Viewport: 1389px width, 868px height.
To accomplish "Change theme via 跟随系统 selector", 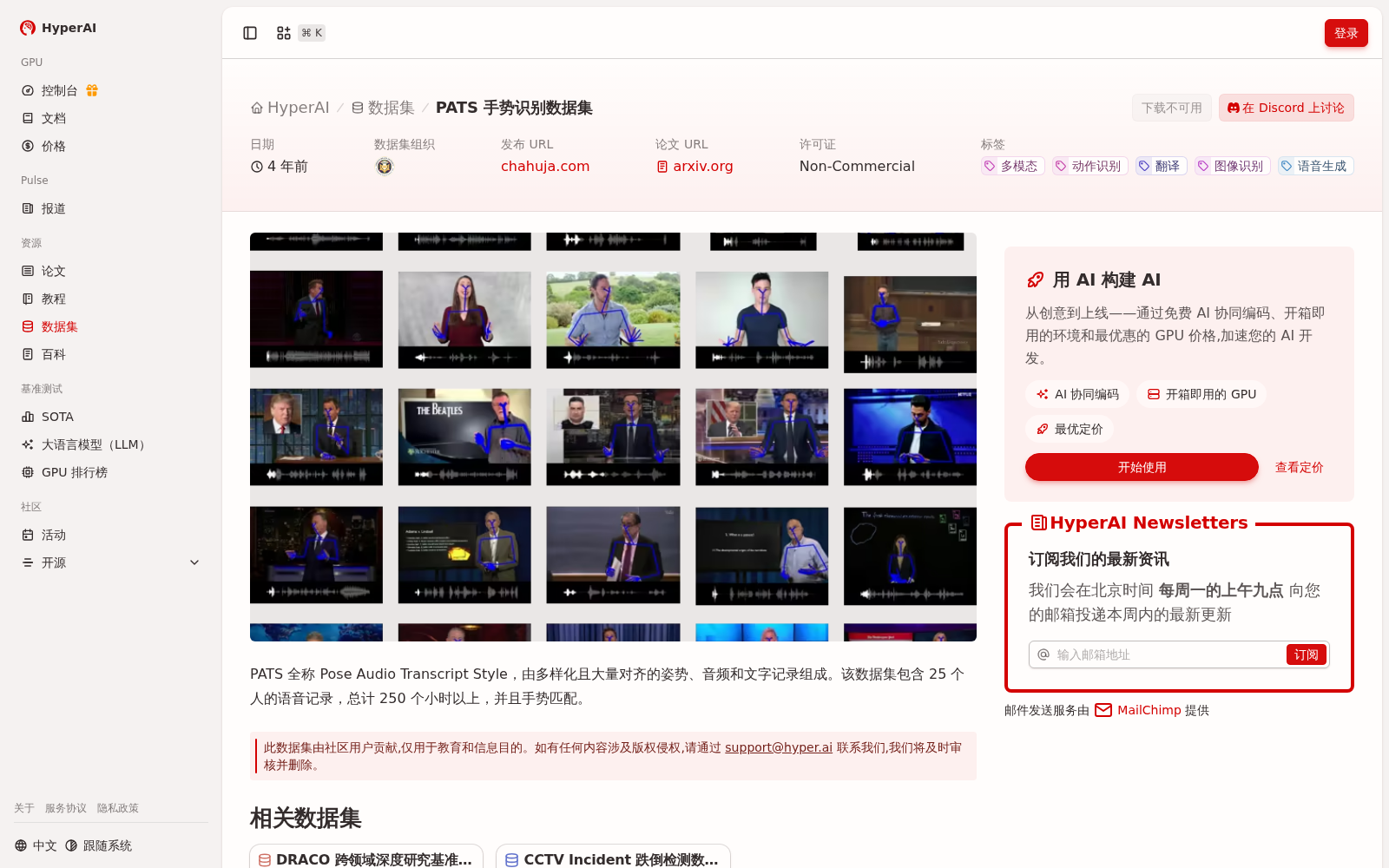I will [99, 845].
